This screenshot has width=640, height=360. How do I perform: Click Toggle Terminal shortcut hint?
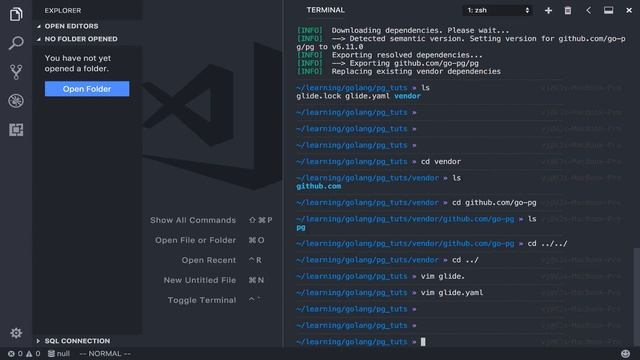(214, 300)
